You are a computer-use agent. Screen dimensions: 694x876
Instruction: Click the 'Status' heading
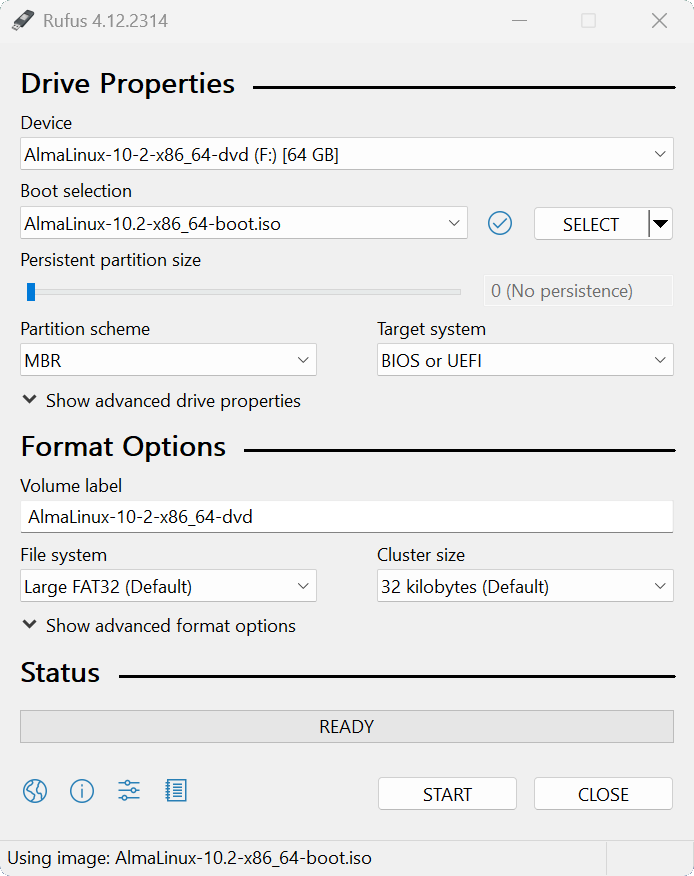click(x=60, y=673)
